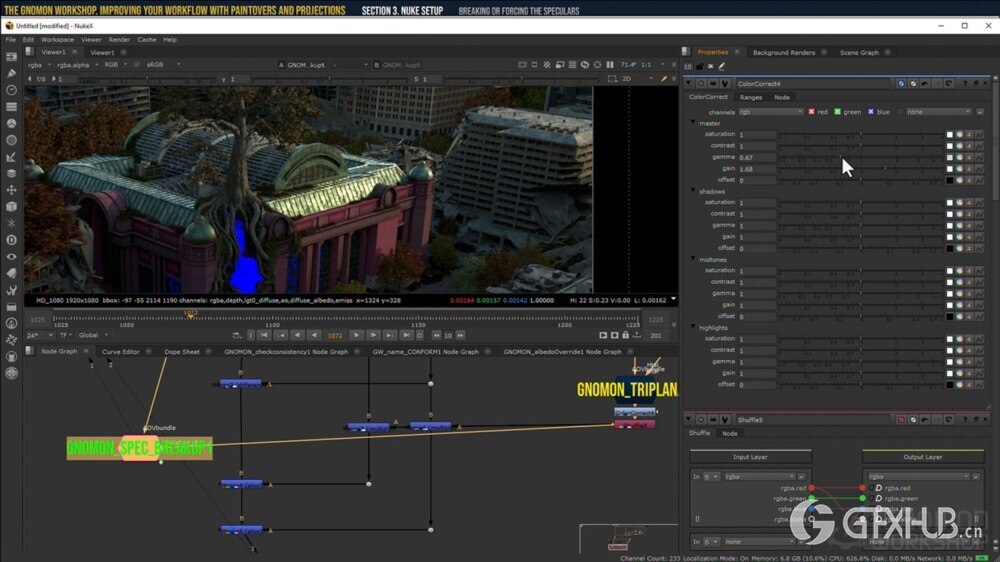Switch to the Curve Editor tab
This screenshot has width=1000, height=562.
tap(121, 351)
